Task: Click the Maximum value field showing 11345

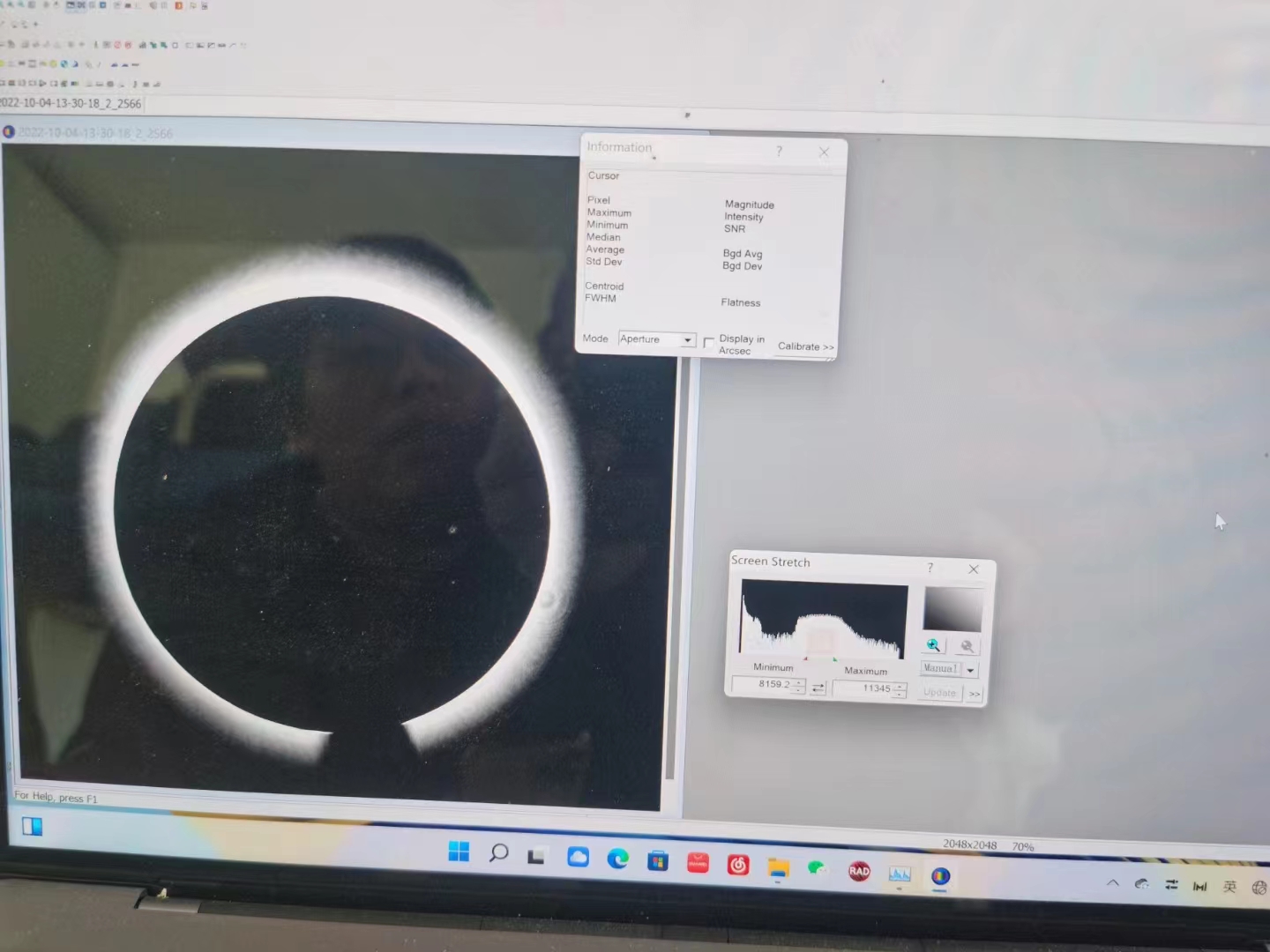Action: [x=864, y=688]
